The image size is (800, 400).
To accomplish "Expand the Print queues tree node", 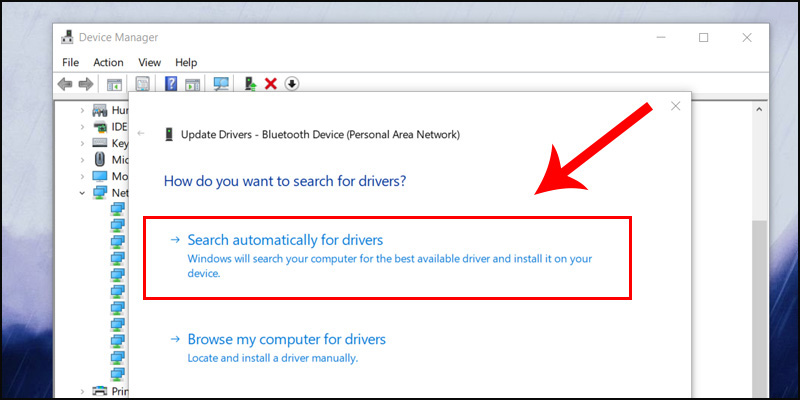I will point(82,391).
